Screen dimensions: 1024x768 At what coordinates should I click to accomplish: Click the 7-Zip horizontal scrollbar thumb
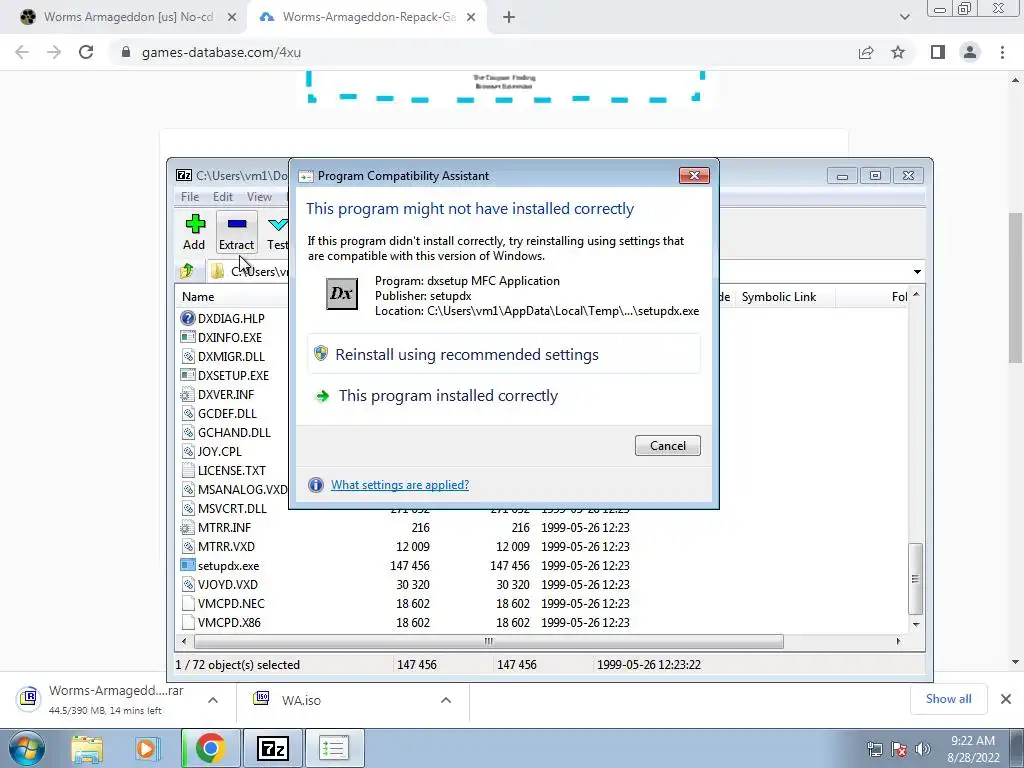pos(488,641)
